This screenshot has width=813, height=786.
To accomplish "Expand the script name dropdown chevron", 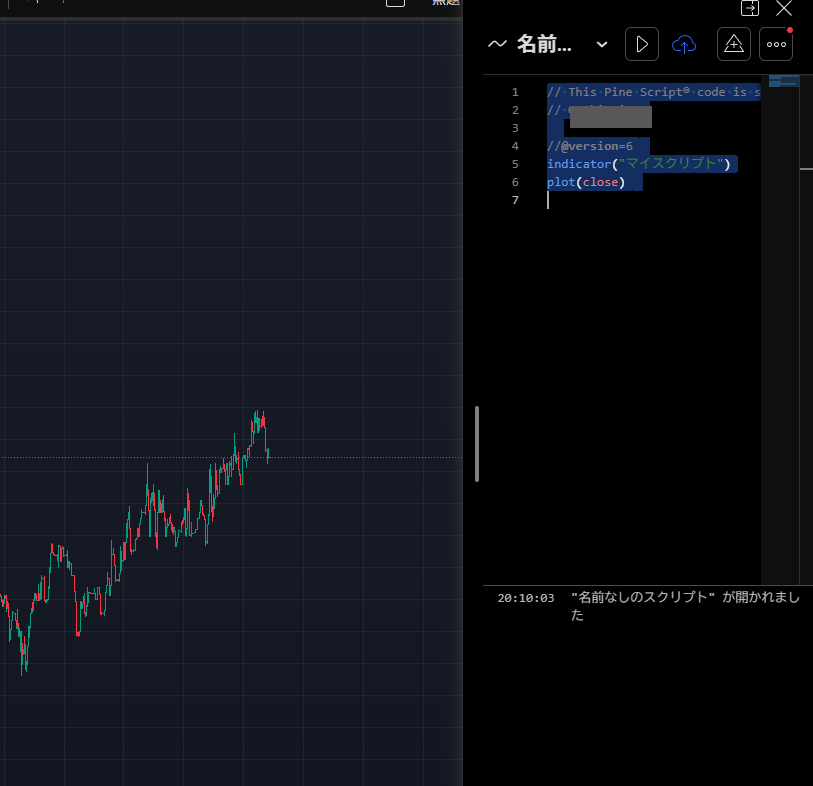I will click(x=602, y=44).
